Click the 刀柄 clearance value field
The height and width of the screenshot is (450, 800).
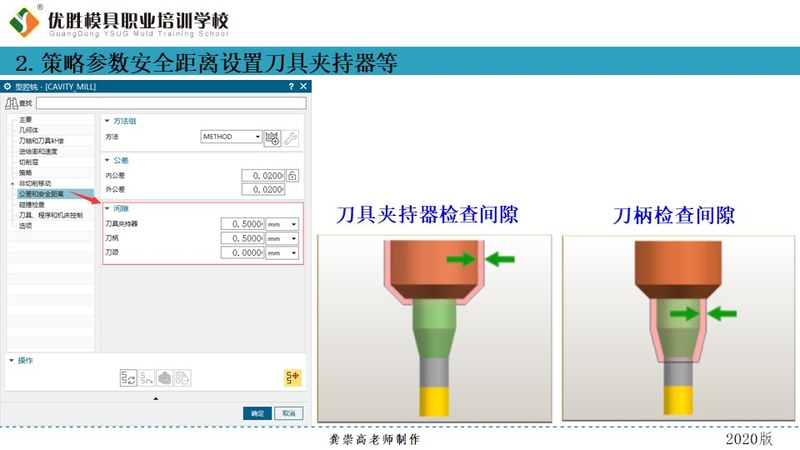(242, 238)
